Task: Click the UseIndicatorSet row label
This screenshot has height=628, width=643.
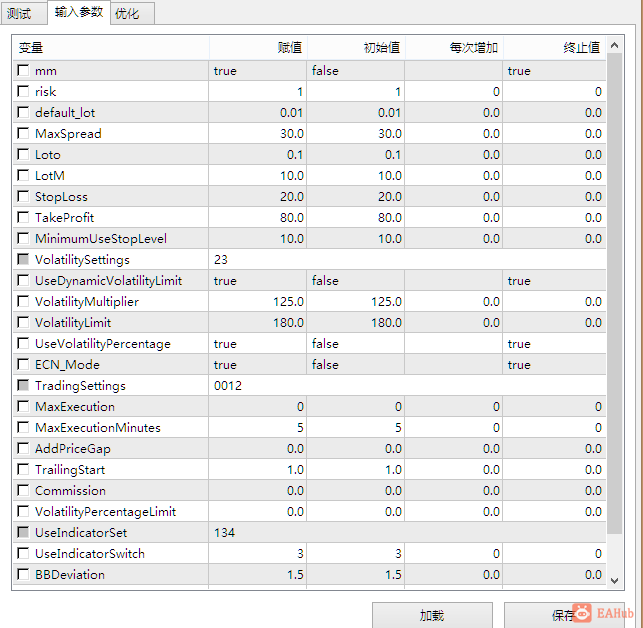Action: [x=81, y=532]
